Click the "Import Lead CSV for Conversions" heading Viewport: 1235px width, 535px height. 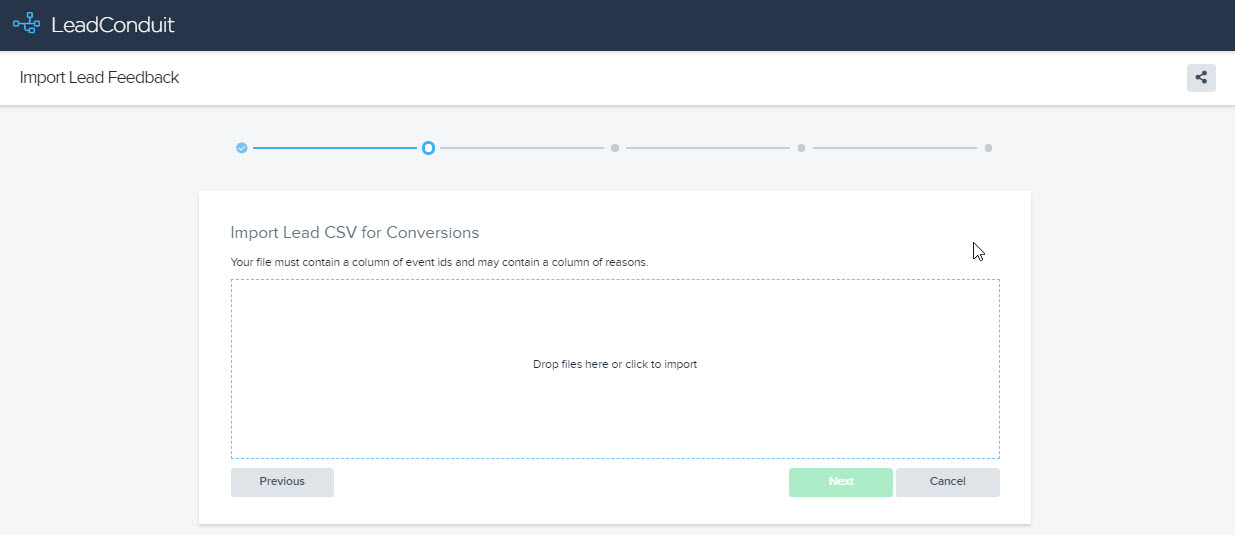[x=355, y=233]
